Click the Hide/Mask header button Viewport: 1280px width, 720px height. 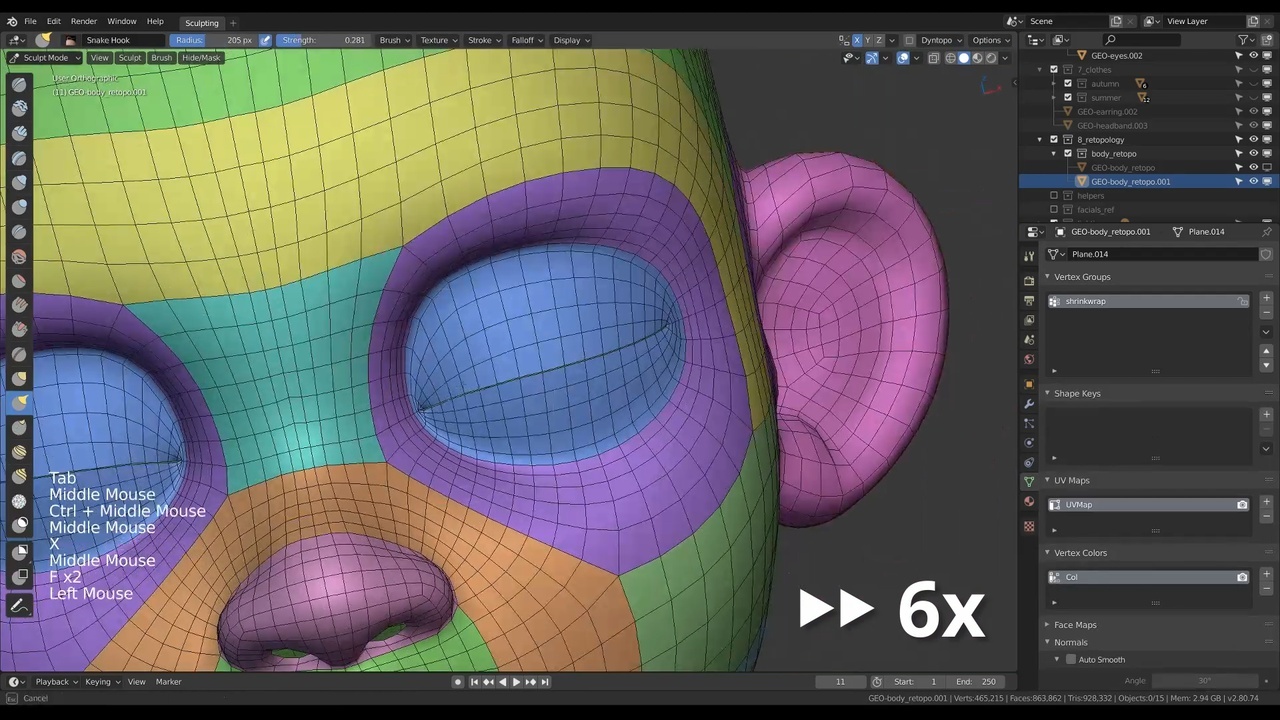(200, 58)
